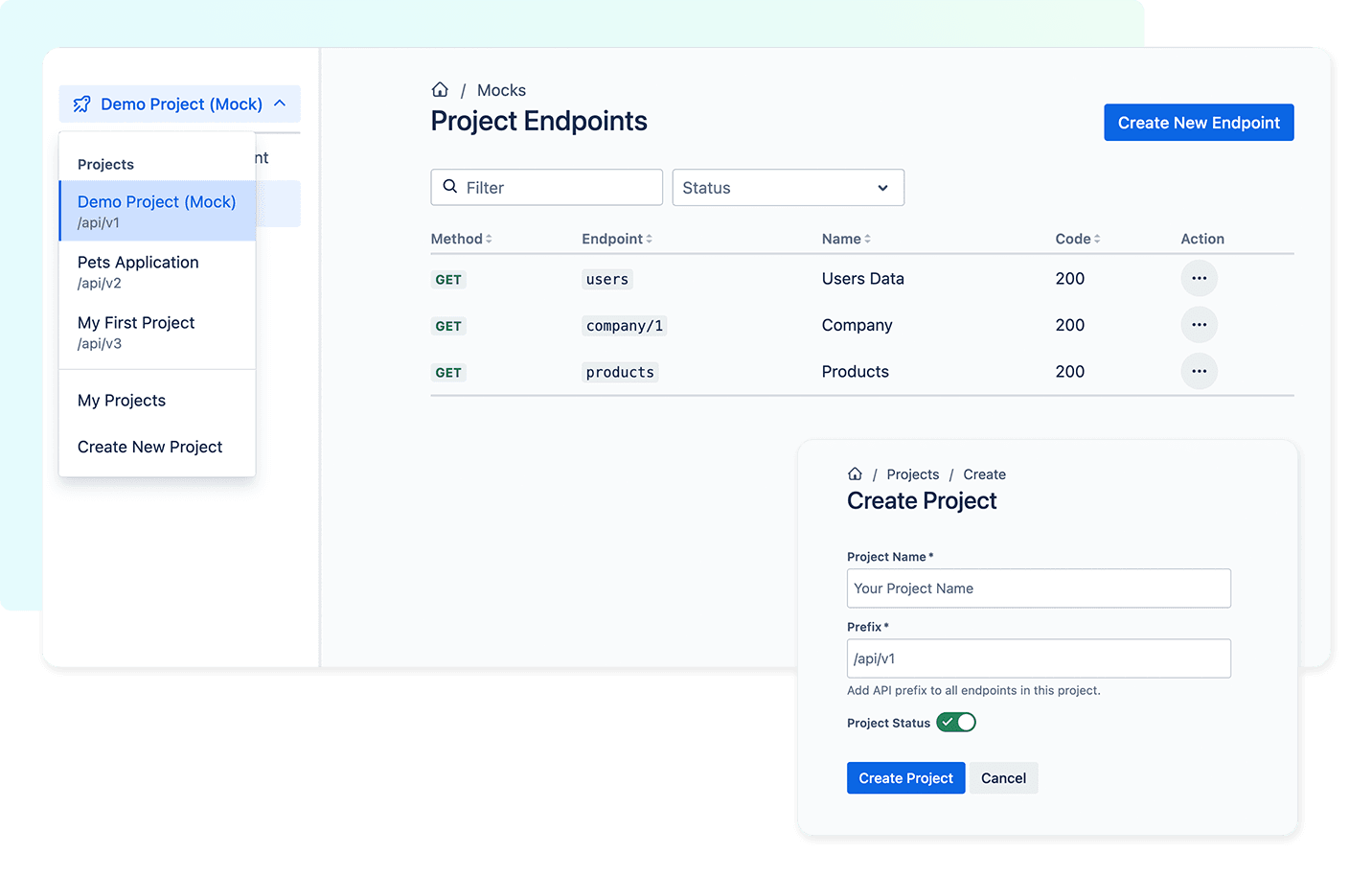Screen dimensions: 1372x877
Task: Collapse the Demo Project (Mock) selector chevron
Action: tap(280, 104)
